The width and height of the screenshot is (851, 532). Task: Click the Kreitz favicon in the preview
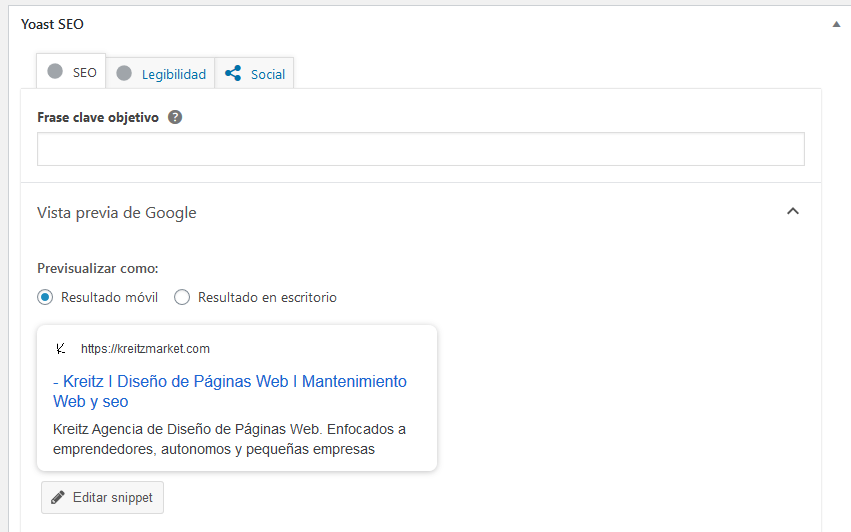tap(61, 349)
